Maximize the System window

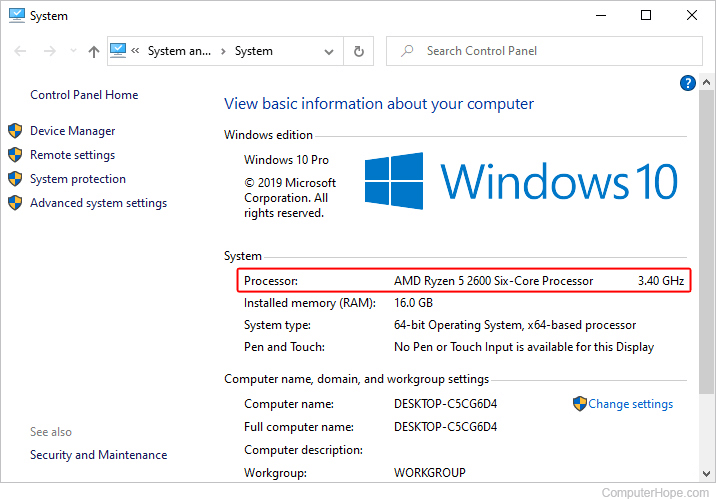(x=646, y=16)
